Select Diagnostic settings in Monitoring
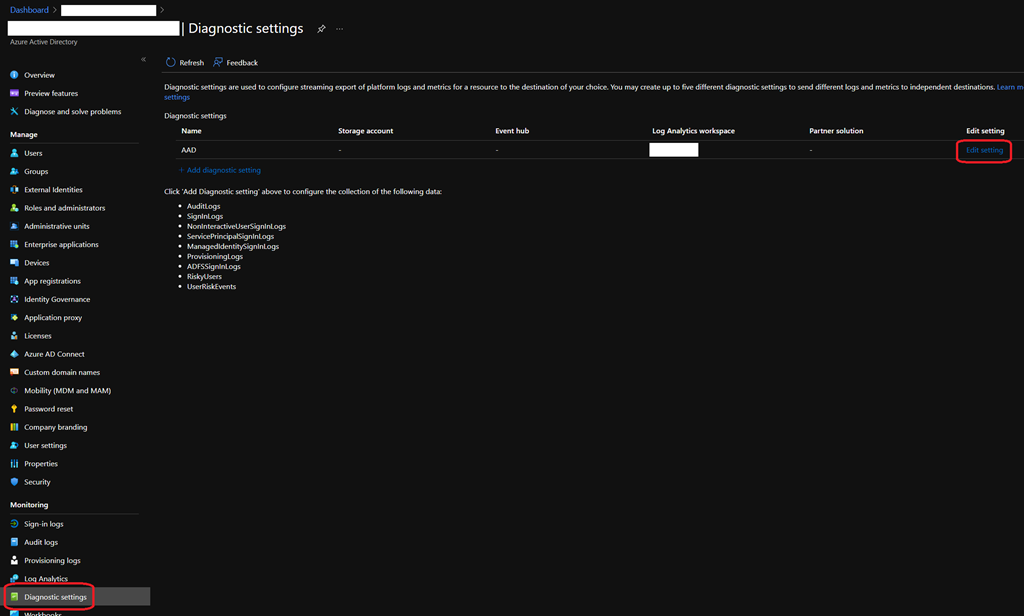 pos(55,597)
